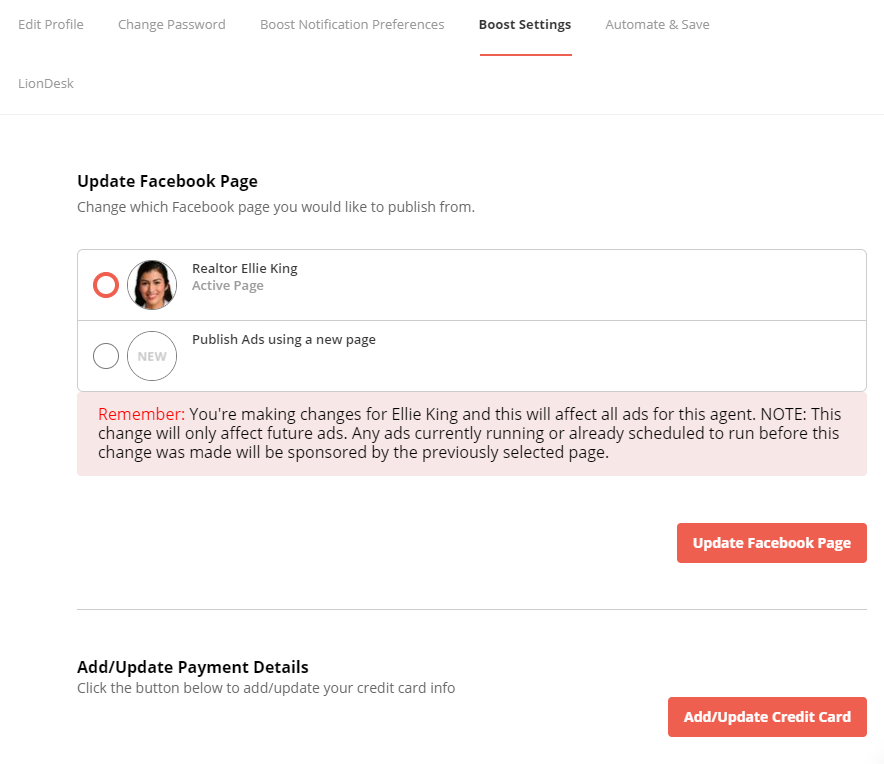Click Publish Ads using a new page text

tap(284, 339)
